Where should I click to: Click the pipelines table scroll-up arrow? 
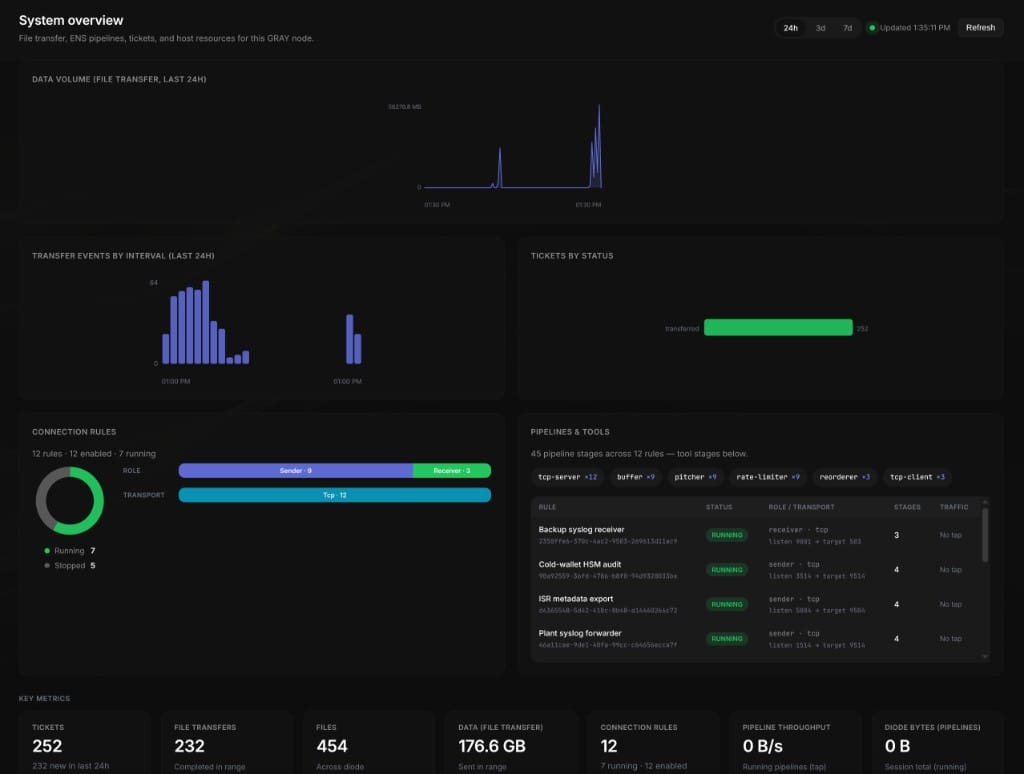[985, 502]
